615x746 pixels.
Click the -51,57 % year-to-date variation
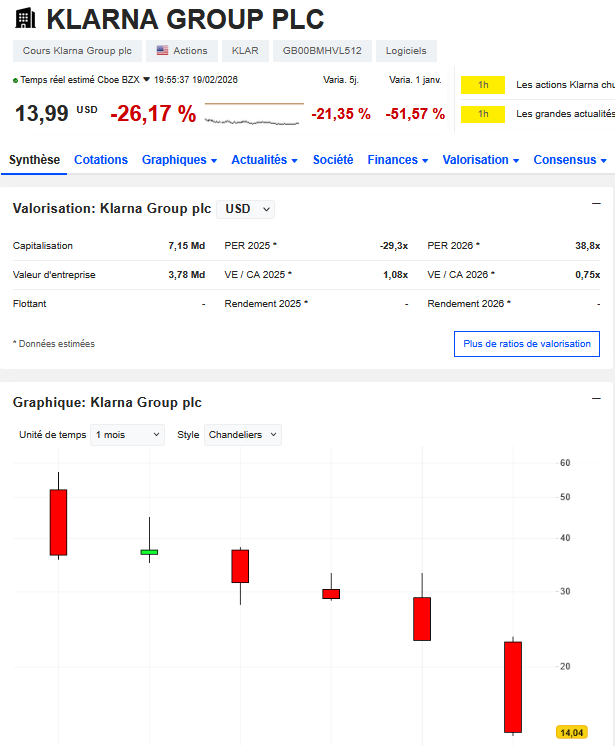[x=415, y=114]
